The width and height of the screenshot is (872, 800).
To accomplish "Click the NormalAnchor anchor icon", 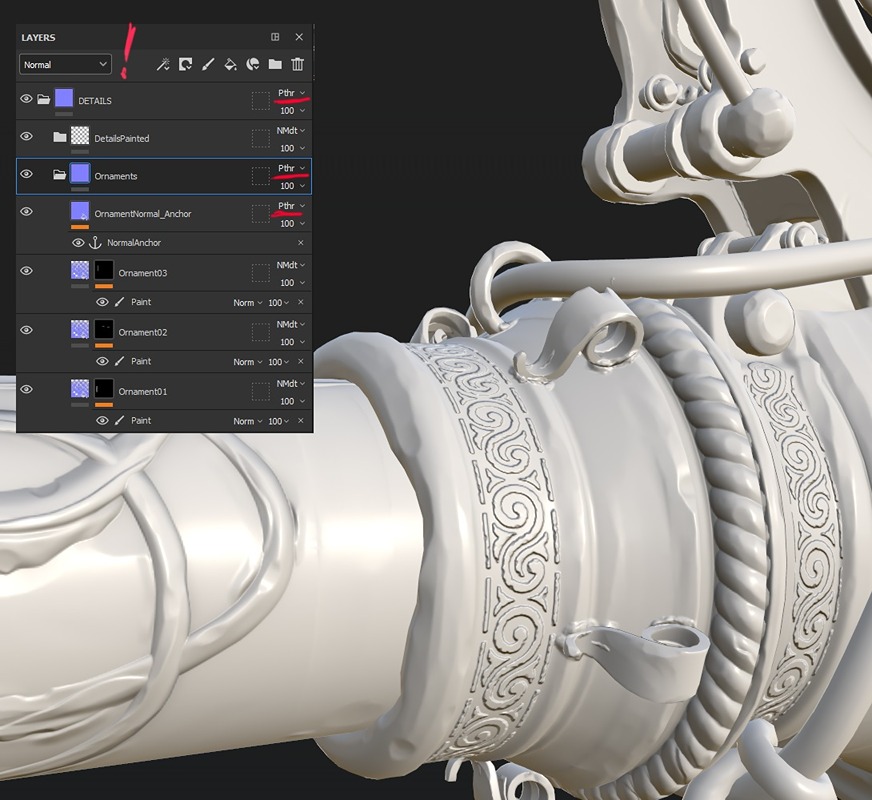I will point(95,242).
